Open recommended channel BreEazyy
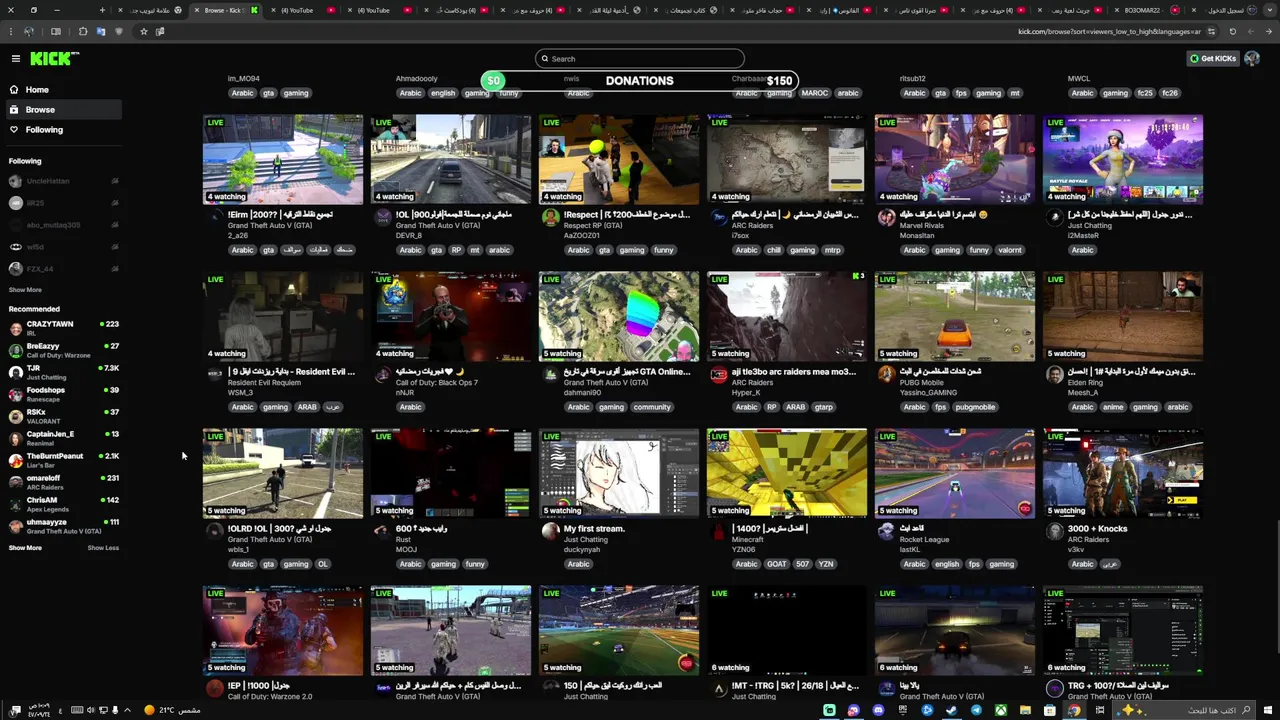The height and width of the screenshot is (720, 1280). point(64,349)
